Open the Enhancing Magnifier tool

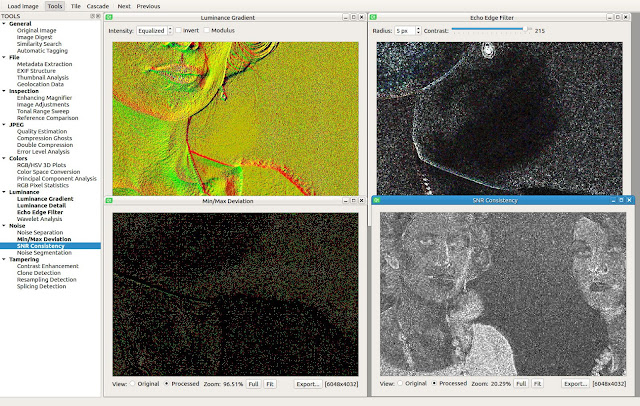pos(44,98)
